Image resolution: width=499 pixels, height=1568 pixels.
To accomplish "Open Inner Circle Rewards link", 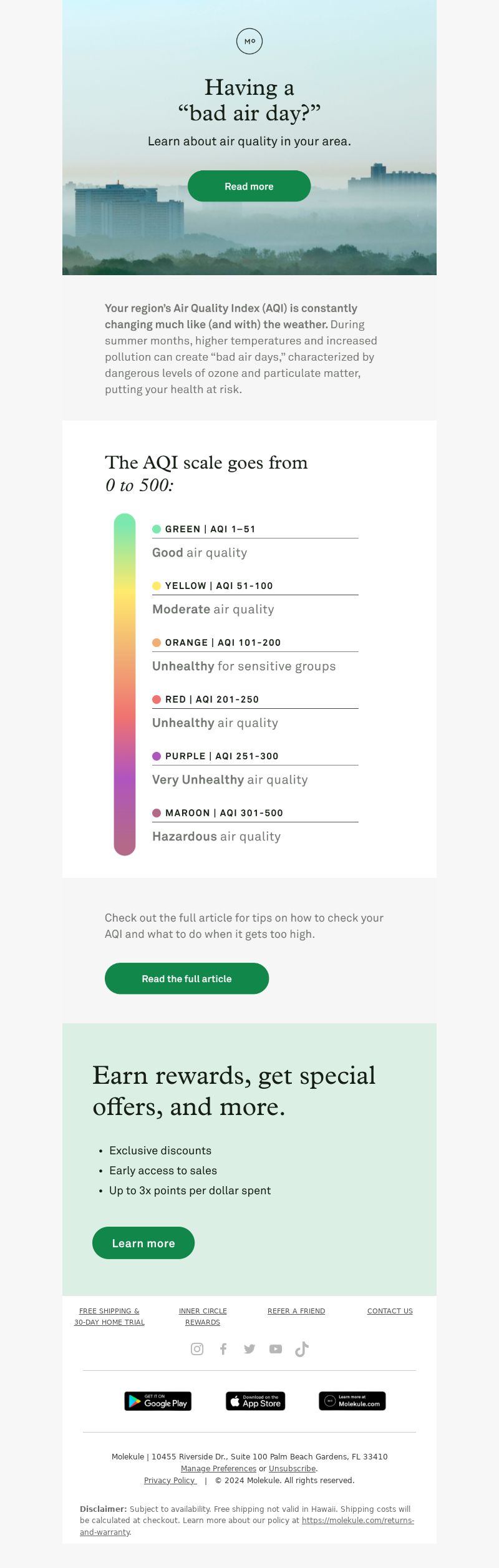I will click(x=203, y=1317).
